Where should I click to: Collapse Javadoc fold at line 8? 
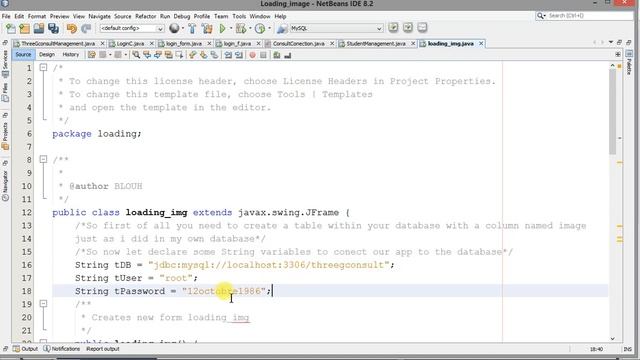(43, 159)
